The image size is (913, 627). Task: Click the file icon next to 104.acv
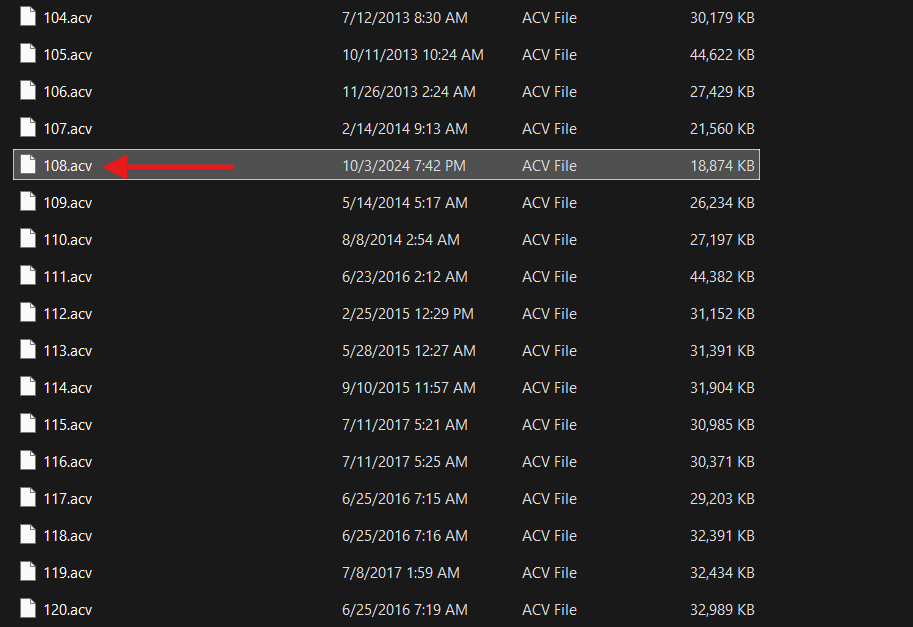[x=28, y=18]
